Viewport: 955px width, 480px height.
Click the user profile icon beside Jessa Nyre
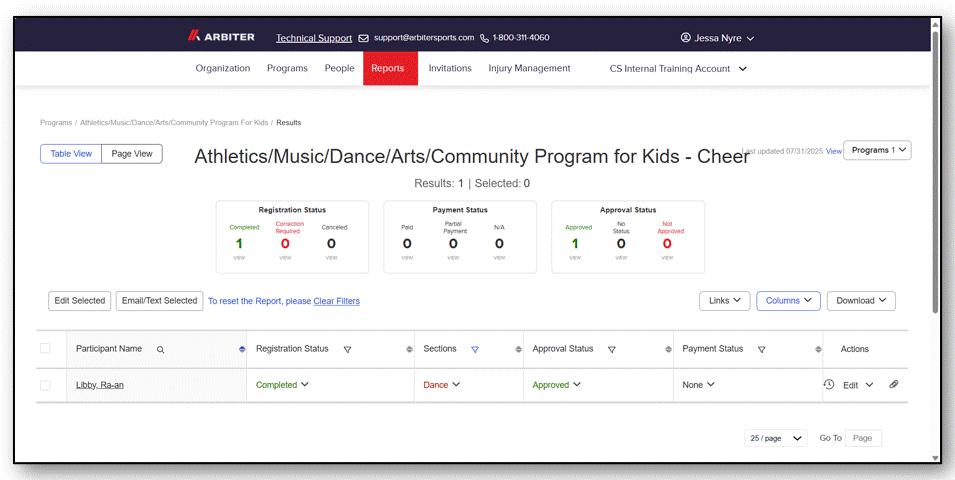click(x=685, y=38)
